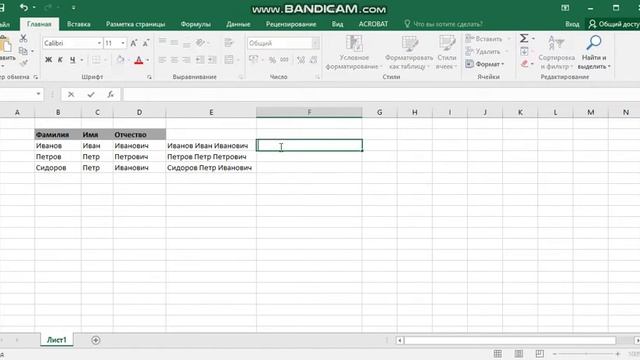
Task: Apply Percent Style number format
Action: [x=272, y=60]
